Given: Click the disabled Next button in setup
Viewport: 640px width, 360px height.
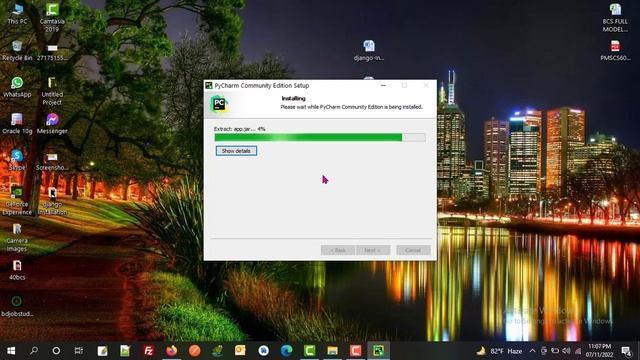Looking at the screenshot, I should pyautogui.click(x=373, y=250).
